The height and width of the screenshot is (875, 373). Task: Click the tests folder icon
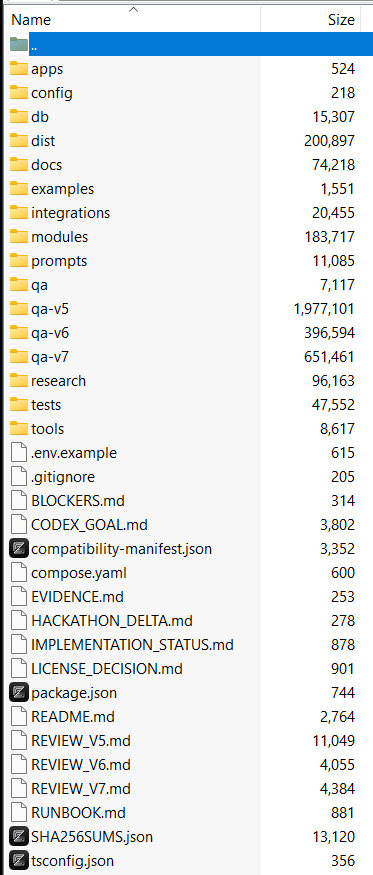coord(19,405)
